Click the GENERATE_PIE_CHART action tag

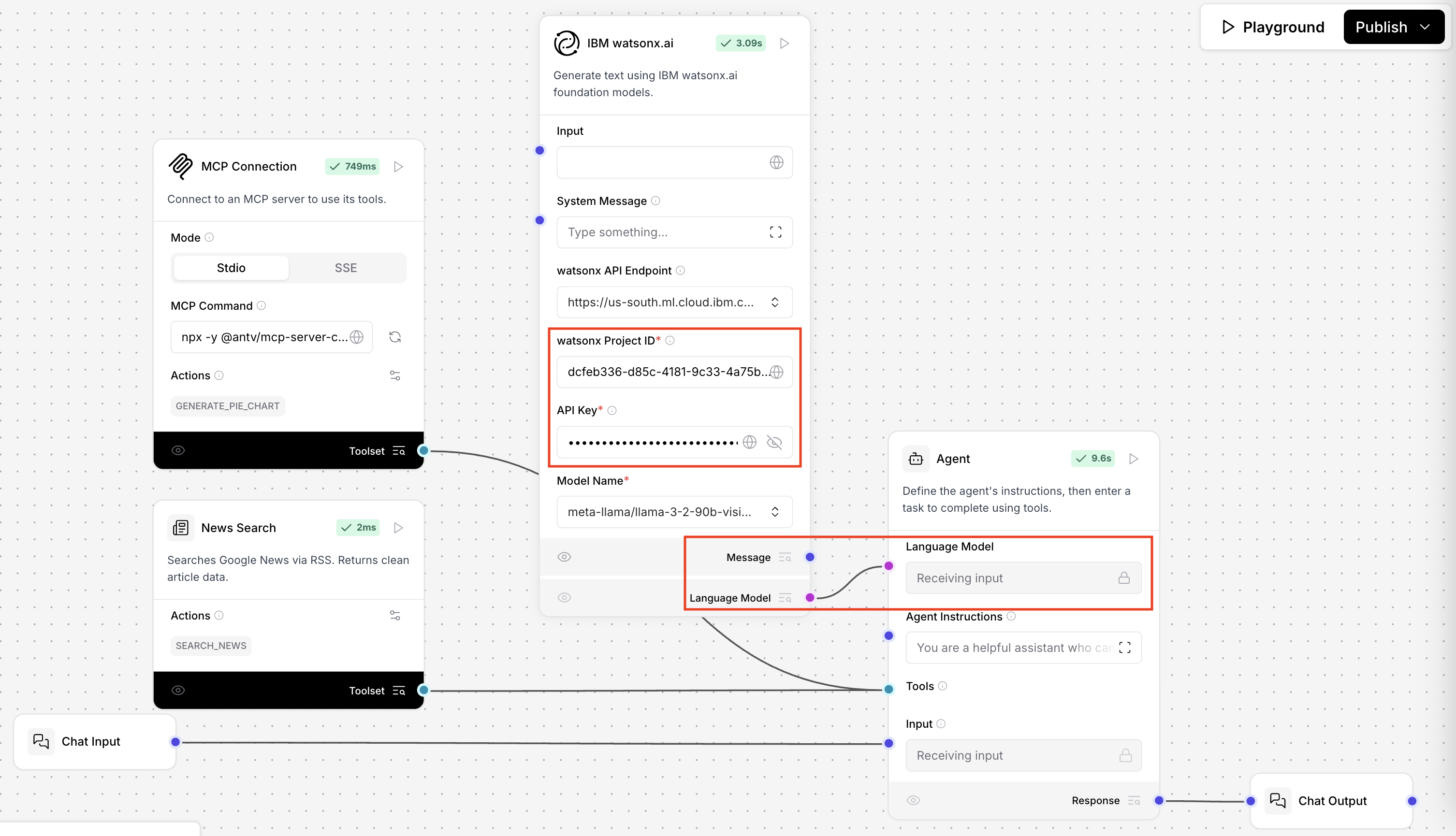[228, 406]
